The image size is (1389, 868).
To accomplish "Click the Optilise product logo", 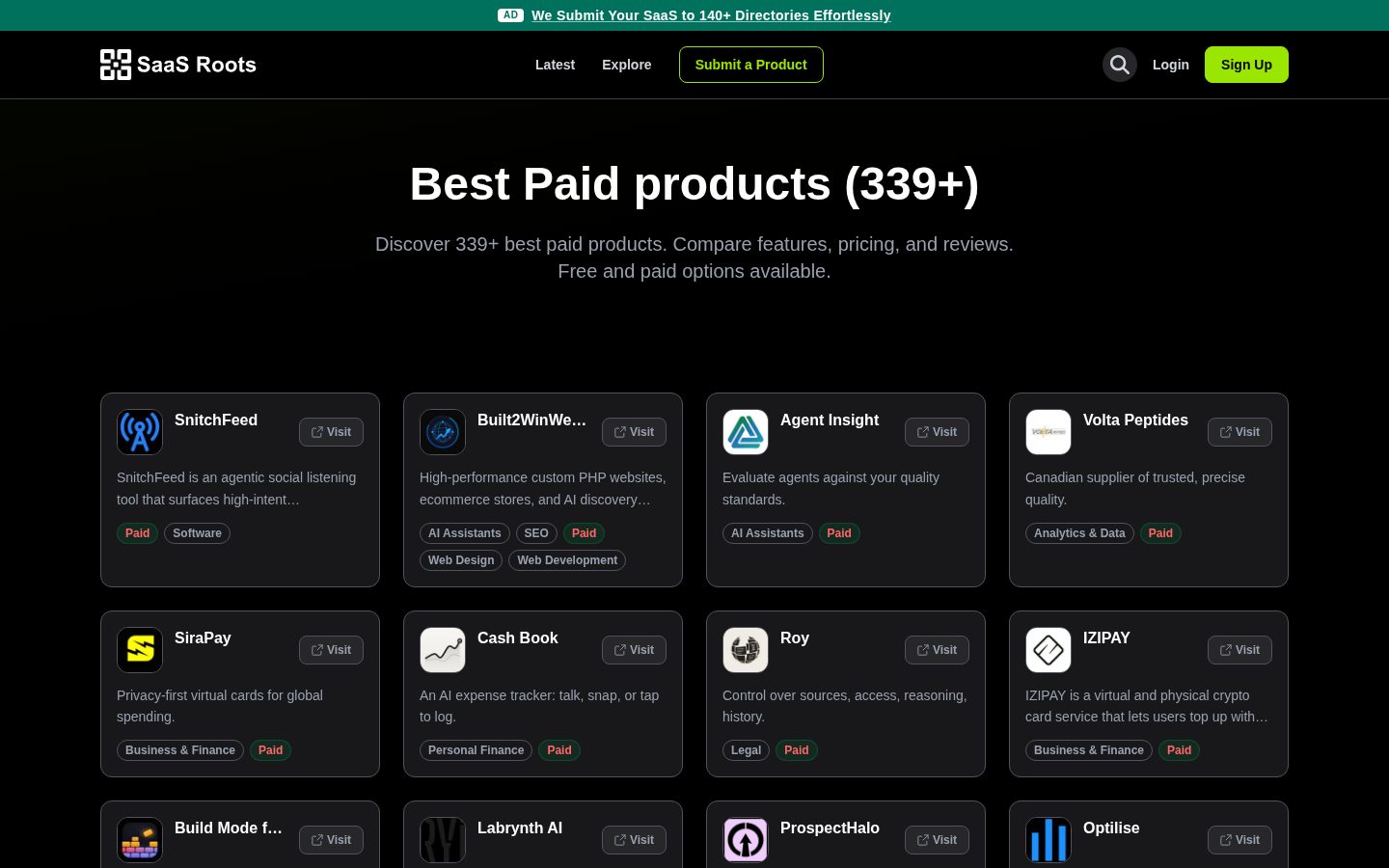I will click(1049, 840).
